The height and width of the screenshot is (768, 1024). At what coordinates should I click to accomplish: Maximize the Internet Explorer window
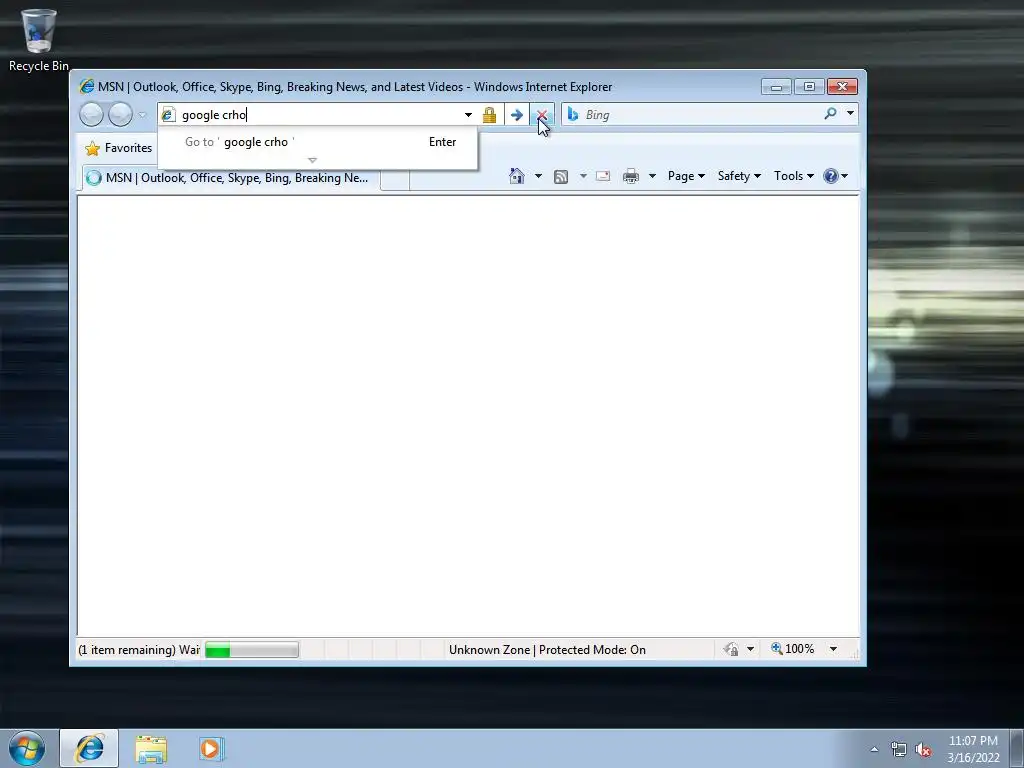click(809, 87)
